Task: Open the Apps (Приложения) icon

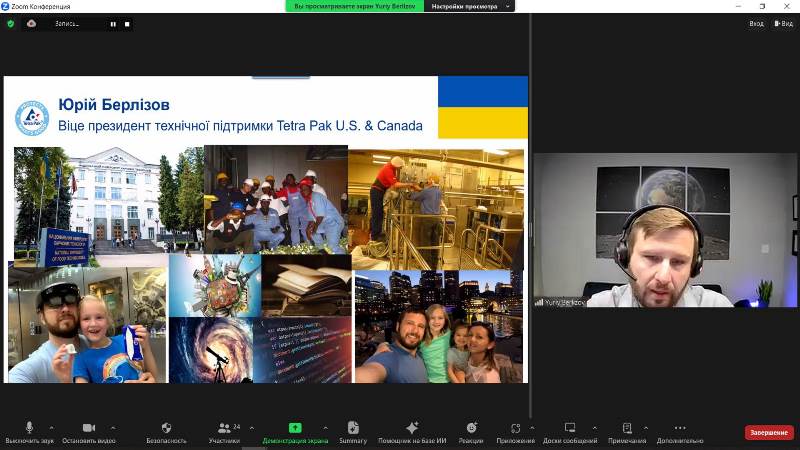Action: click(516, 428)
